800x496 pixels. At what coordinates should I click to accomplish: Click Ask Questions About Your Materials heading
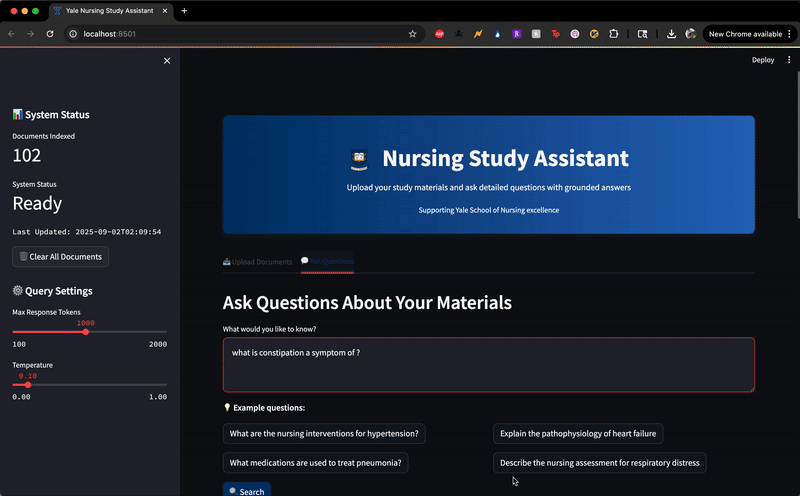tap(367, 303)
